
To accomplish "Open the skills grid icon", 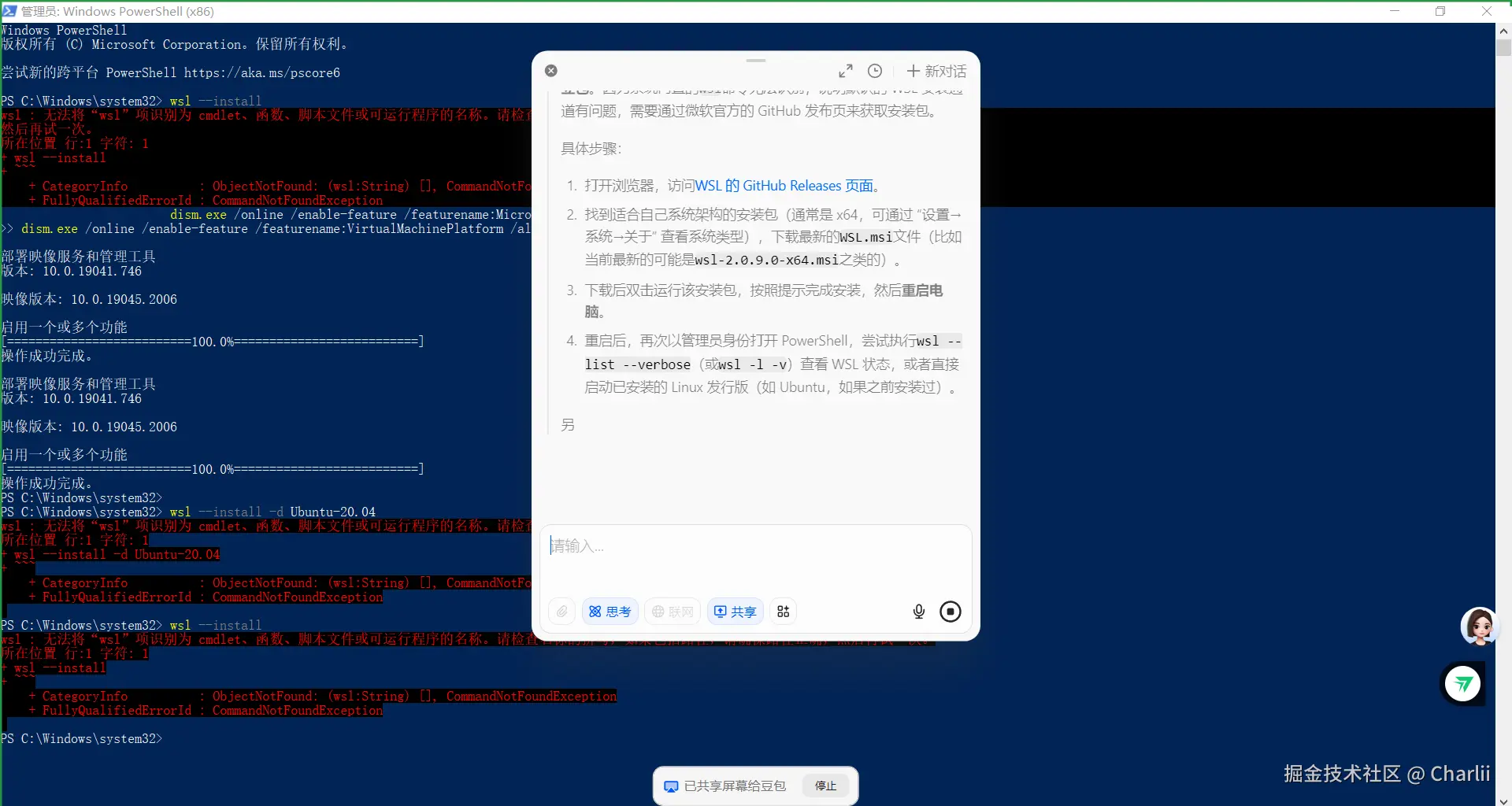I will pos(783,611).
